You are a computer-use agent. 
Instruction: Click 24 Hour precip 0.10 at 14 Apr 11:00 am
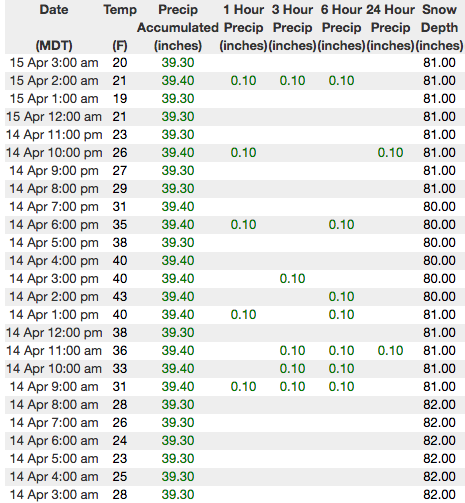[x=390, y=351]
